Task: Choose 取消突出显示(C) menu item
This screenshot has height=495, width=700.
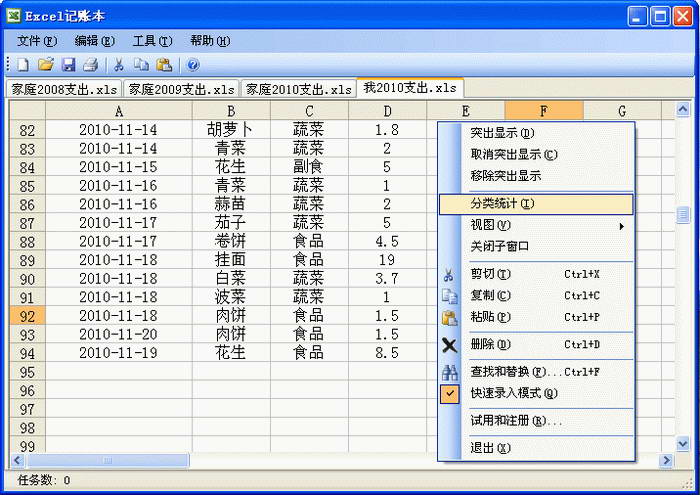Action: pyautogui.click(x=536, y=154)
